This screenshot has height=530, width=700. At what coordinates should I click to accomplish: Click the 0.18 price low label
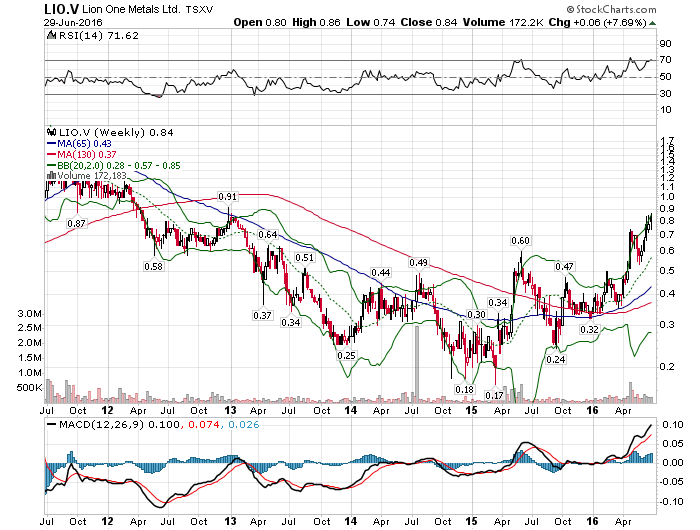(x=464, y=389)
